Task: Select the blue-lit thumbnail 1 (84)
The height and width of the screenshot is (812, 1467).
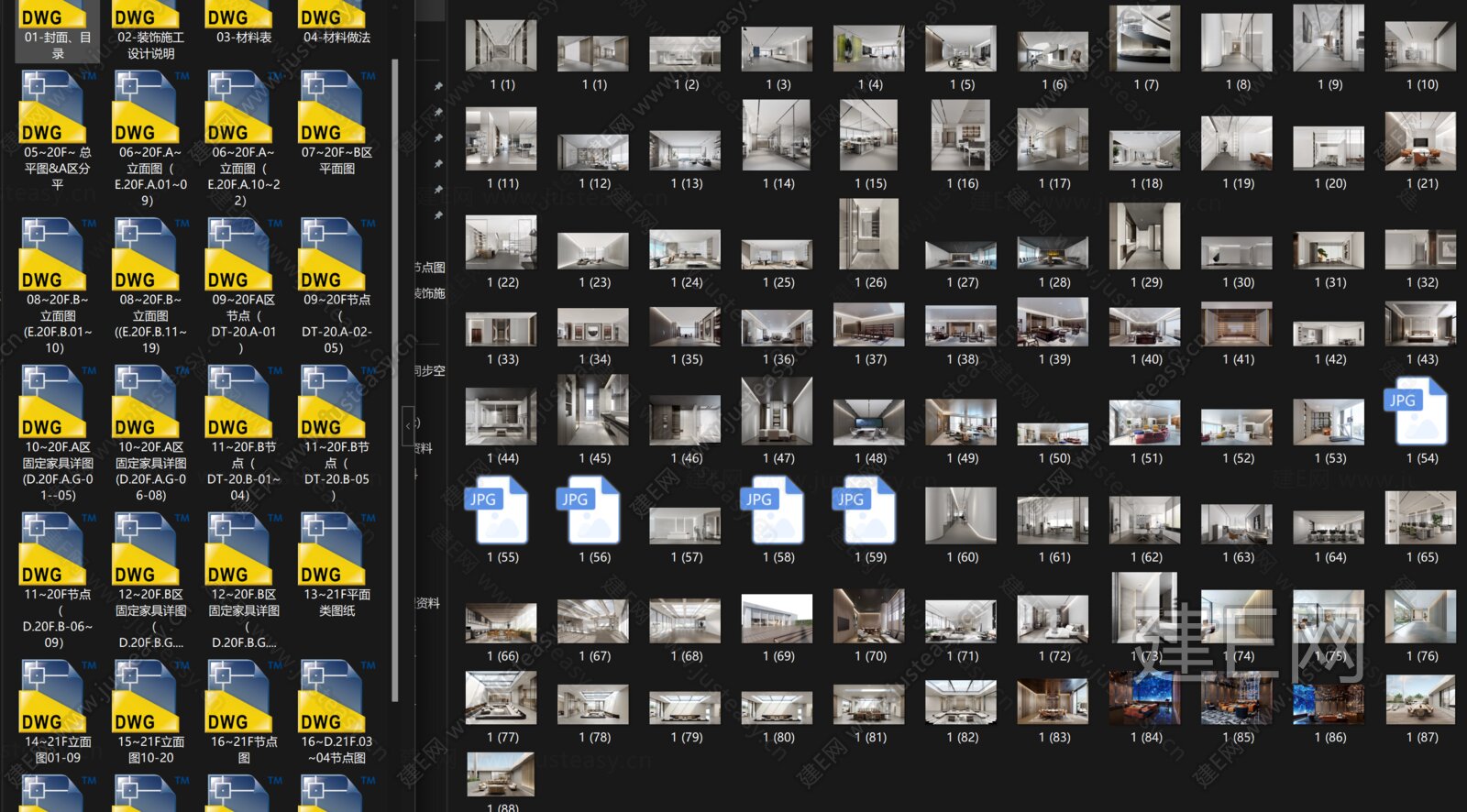Action: tap(1144, 697)
